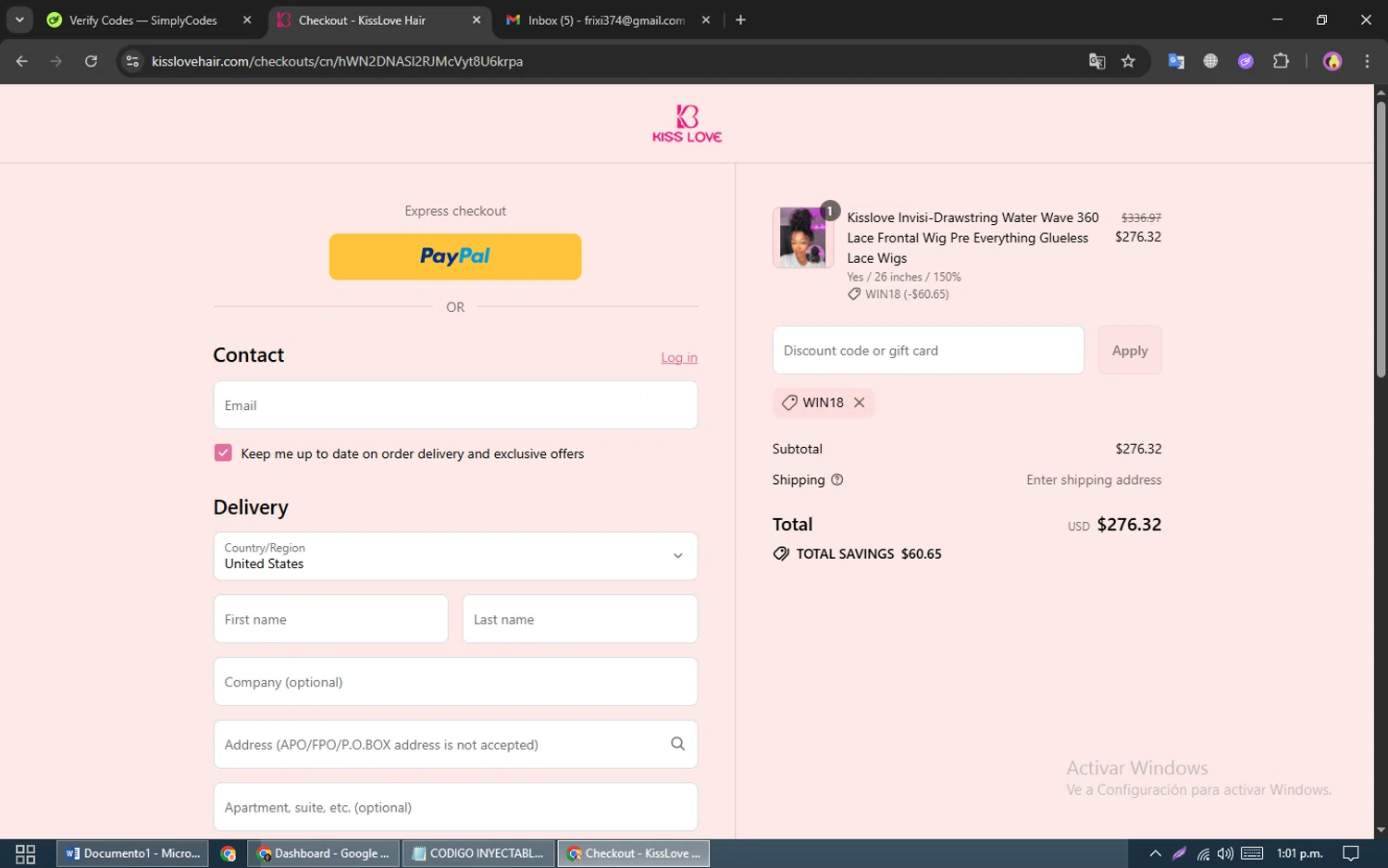Open the Shipping info help icon

[x=837, y=479]
